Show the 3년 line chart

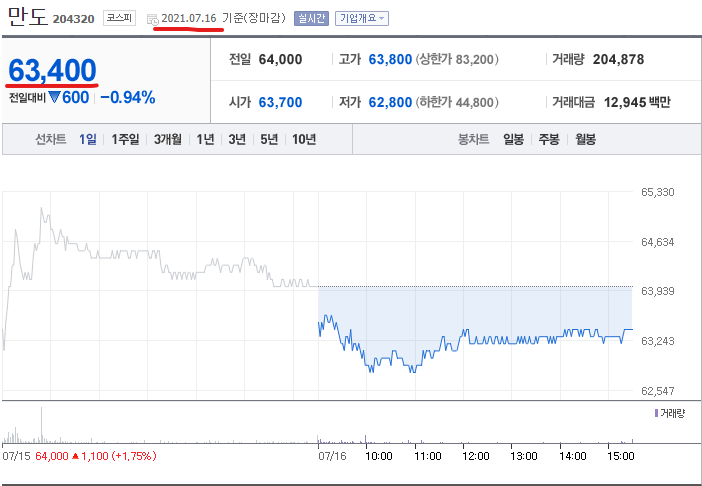pyautogui.click(x=237, y=139)
